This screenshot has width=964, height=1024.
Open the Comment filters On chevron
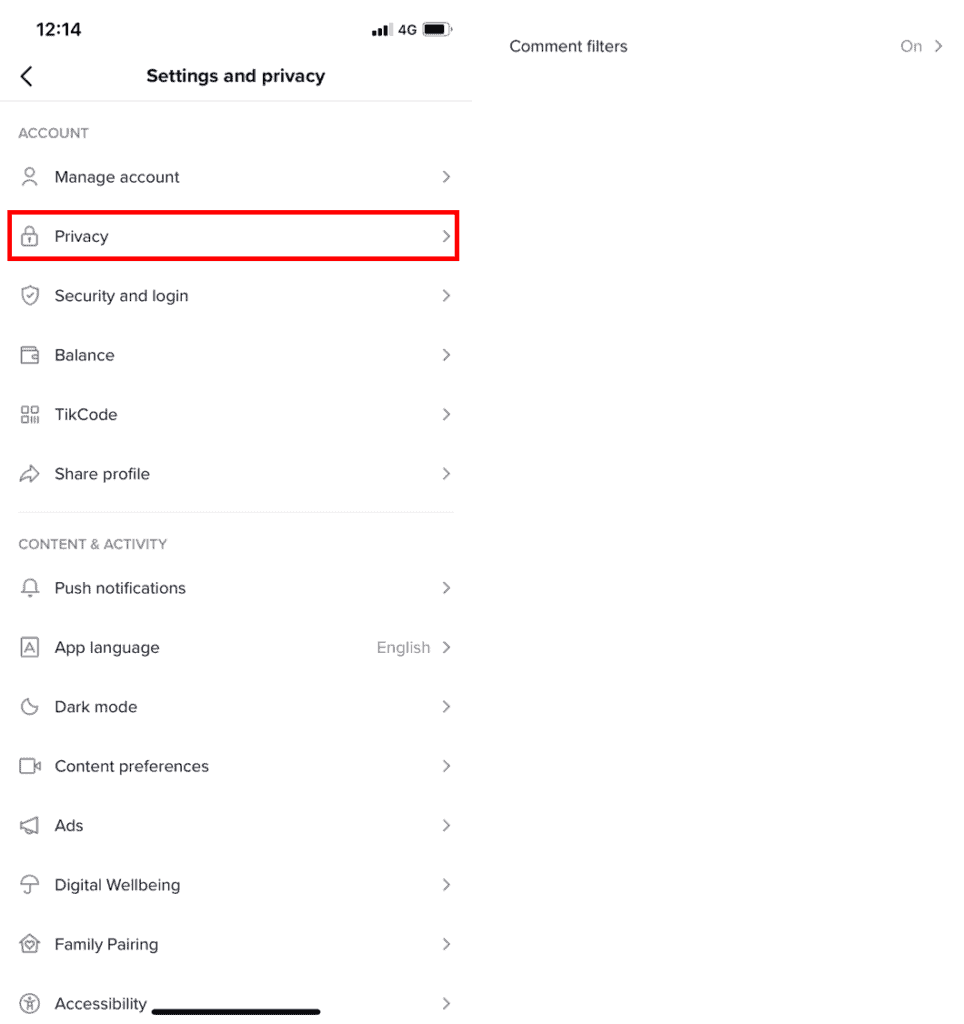(x=938, y=46)
